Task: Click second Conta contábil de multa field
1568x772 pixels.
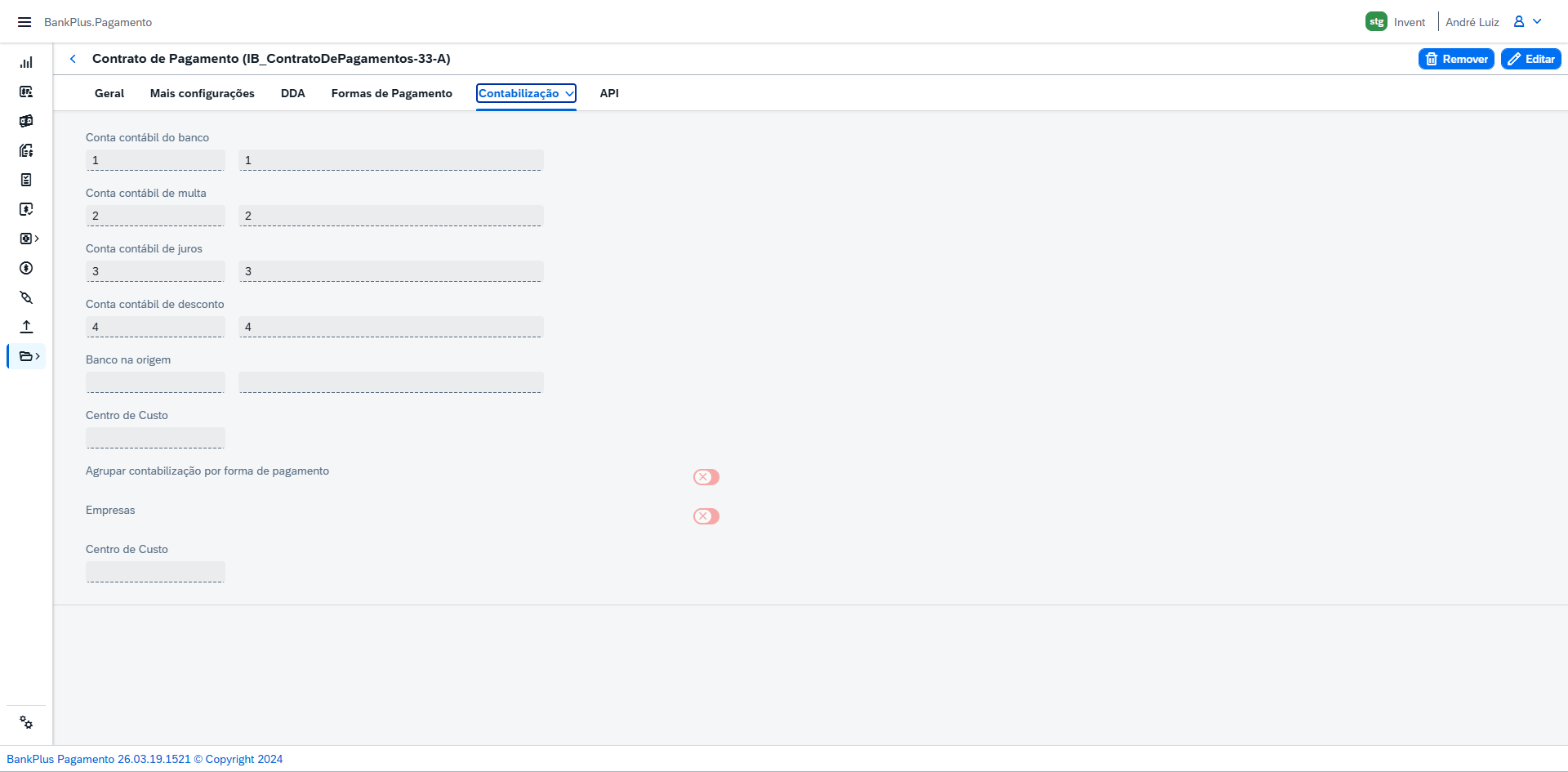Action: coord(391,216)
